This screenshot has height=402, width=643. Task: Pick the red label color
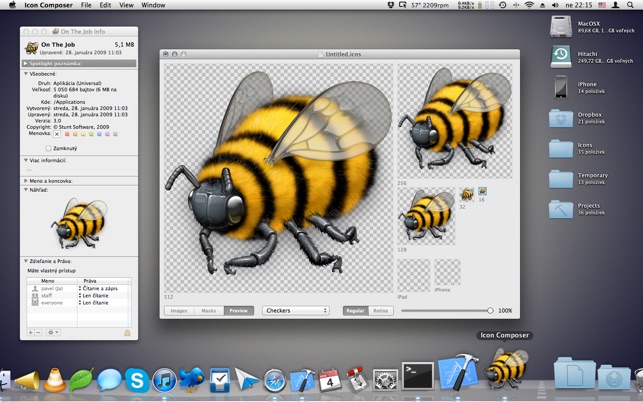[x=68, y=134]
